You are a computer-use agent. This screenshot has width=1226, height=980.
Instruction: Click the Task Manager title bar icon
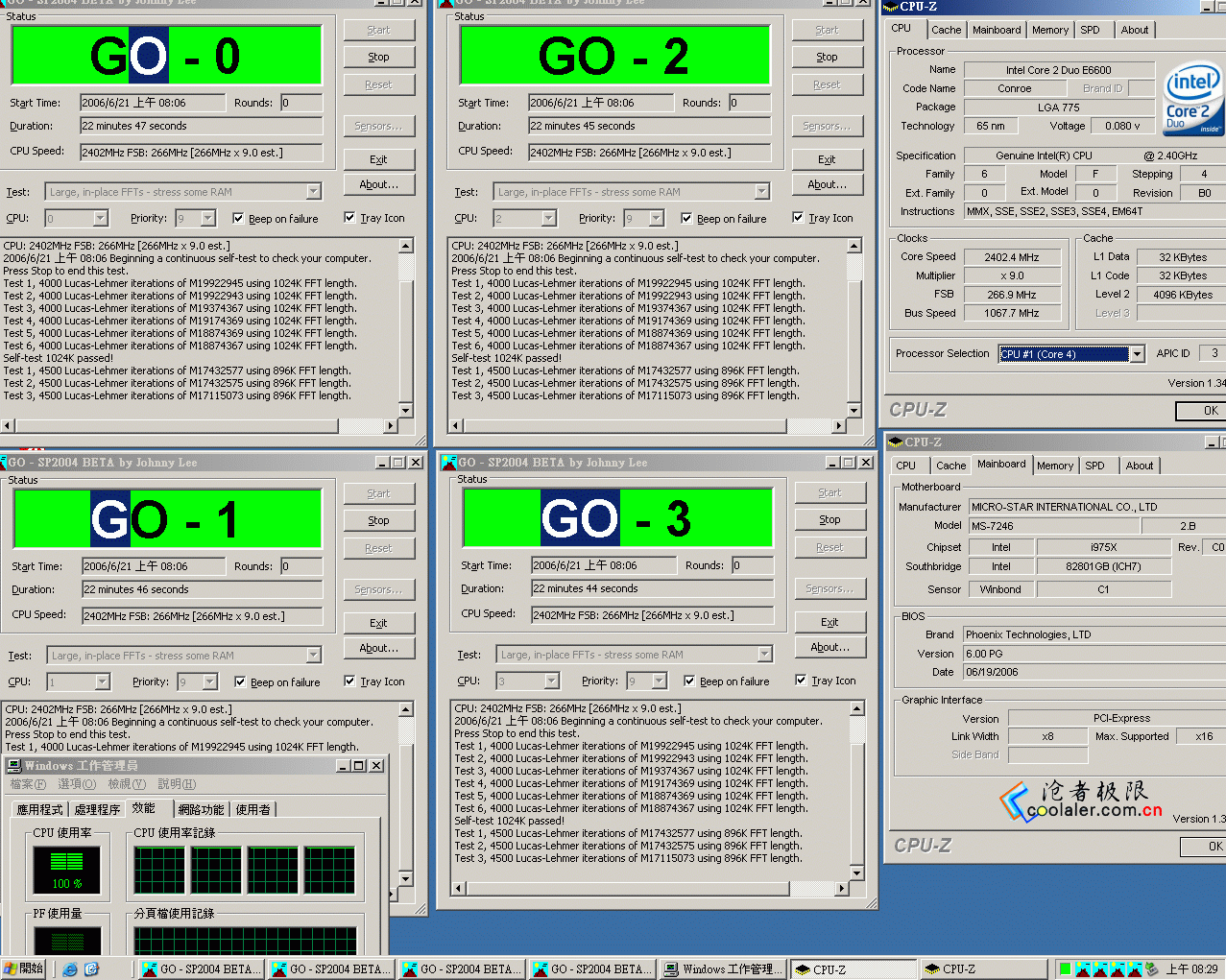[x=13, y=766]
